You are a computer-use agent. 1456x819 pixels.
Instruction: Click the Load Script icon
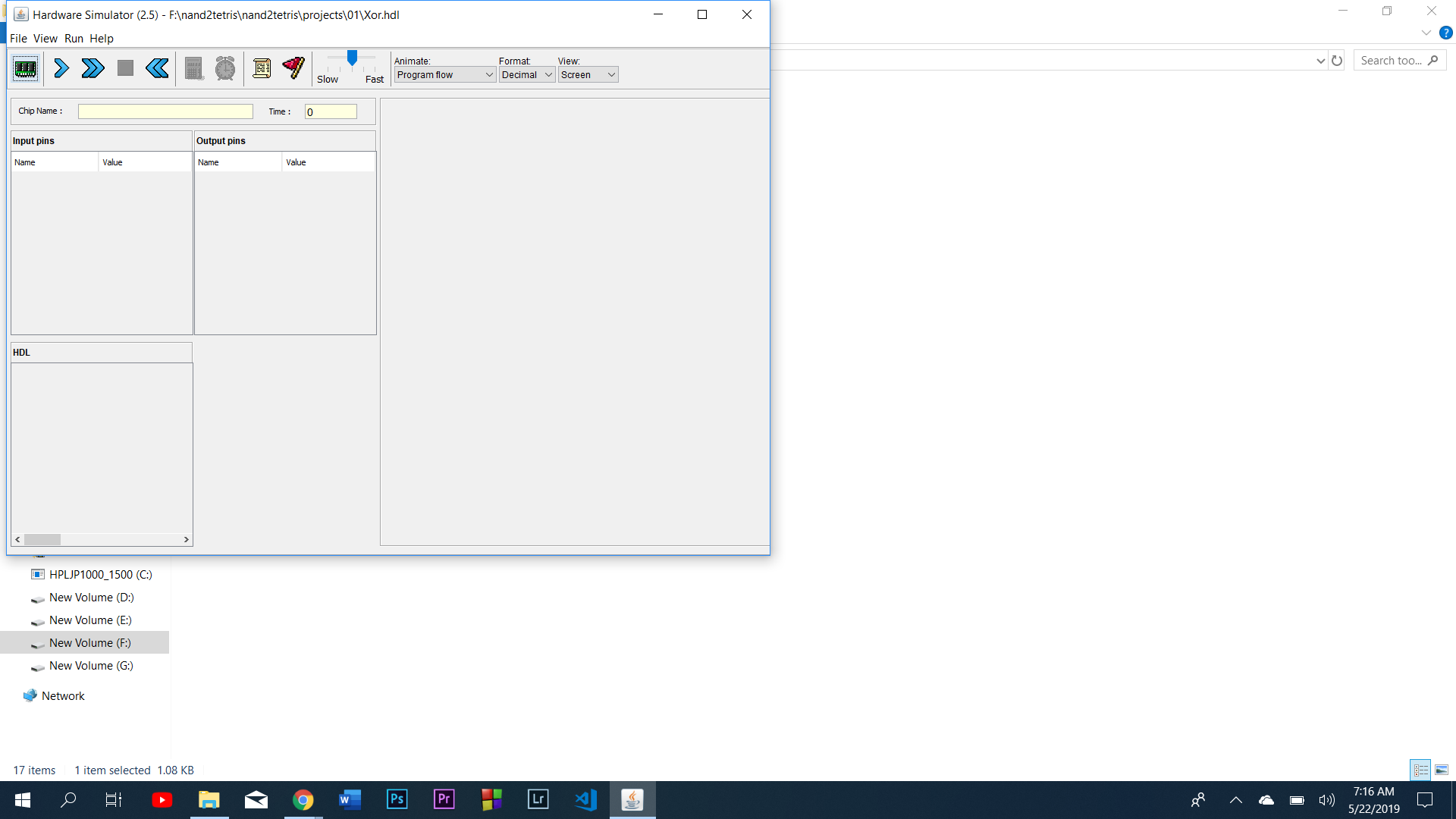coord(262,69)
